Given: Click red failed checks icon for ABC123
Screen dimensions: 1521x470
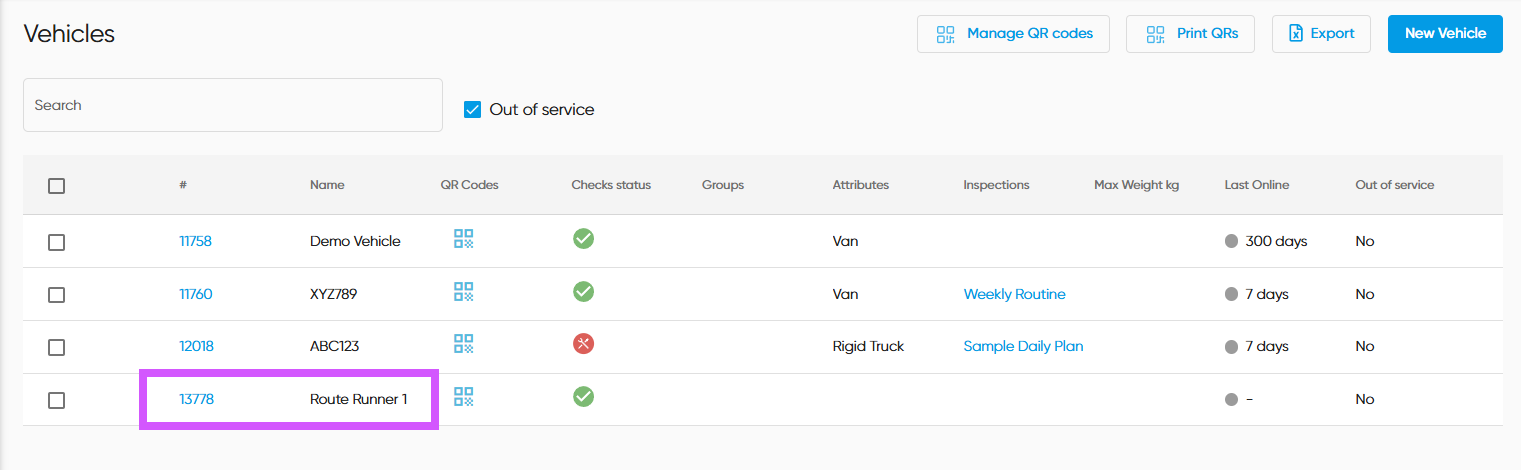Looking at the screenshot, I should (583, 344).
